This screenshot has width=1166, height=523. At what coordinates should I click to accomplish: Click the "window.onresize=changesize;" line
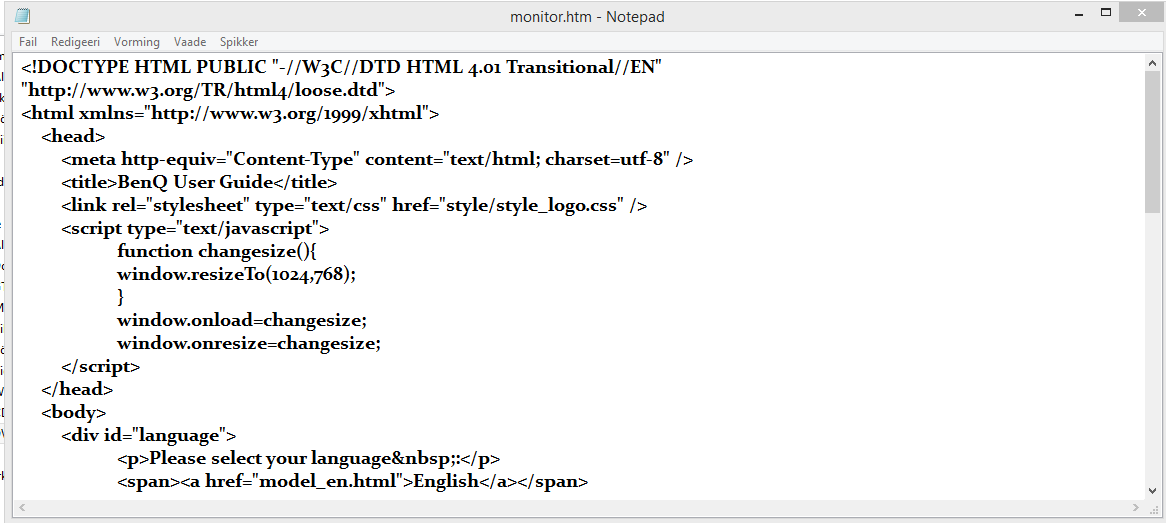tap(248, 343)
